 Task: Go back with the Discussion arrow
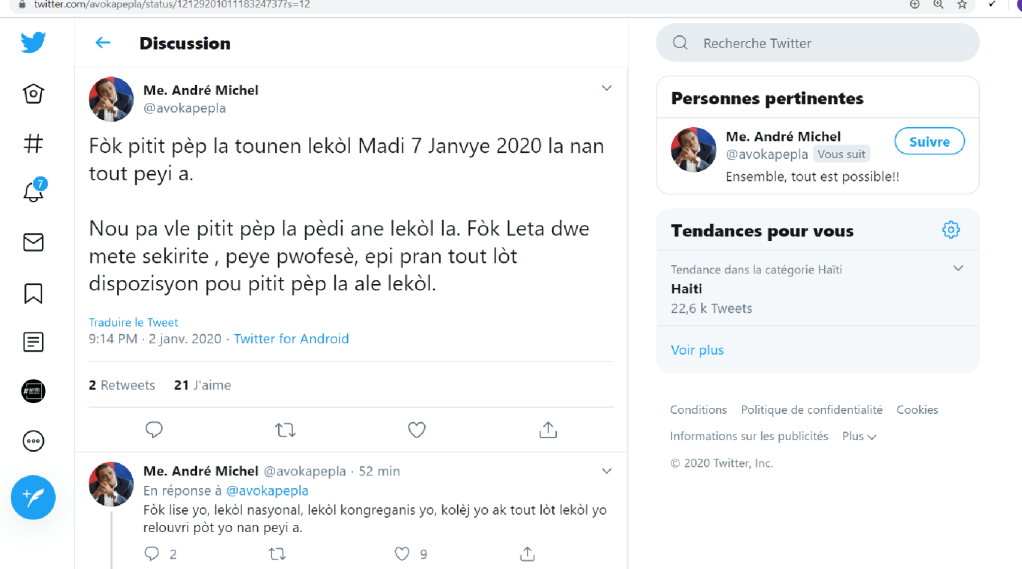[102, 43]
